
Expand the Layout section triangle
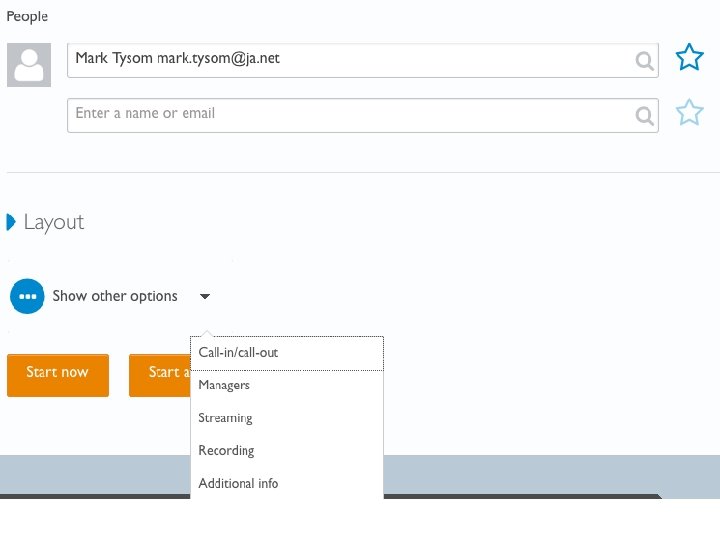12,222
